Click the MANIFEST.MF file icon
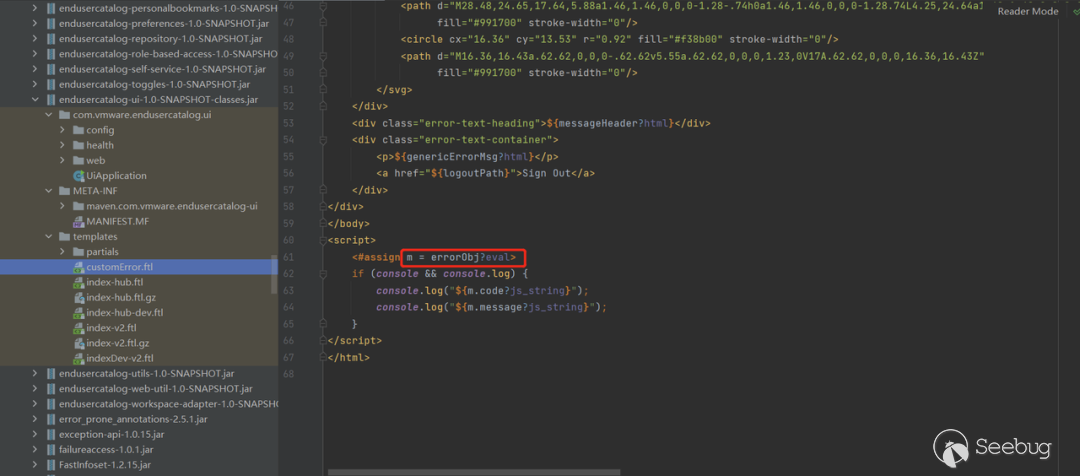This screenshot has height=476, width=1080. point(79,221)
